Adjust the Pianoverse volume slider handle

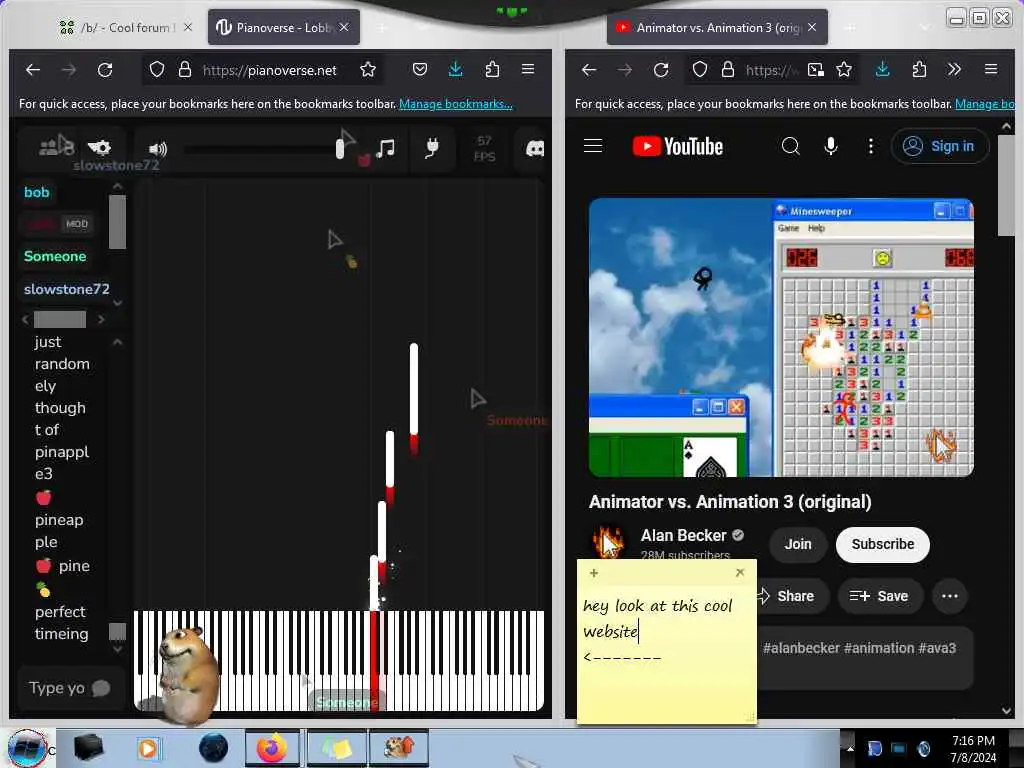coord(340,149)
